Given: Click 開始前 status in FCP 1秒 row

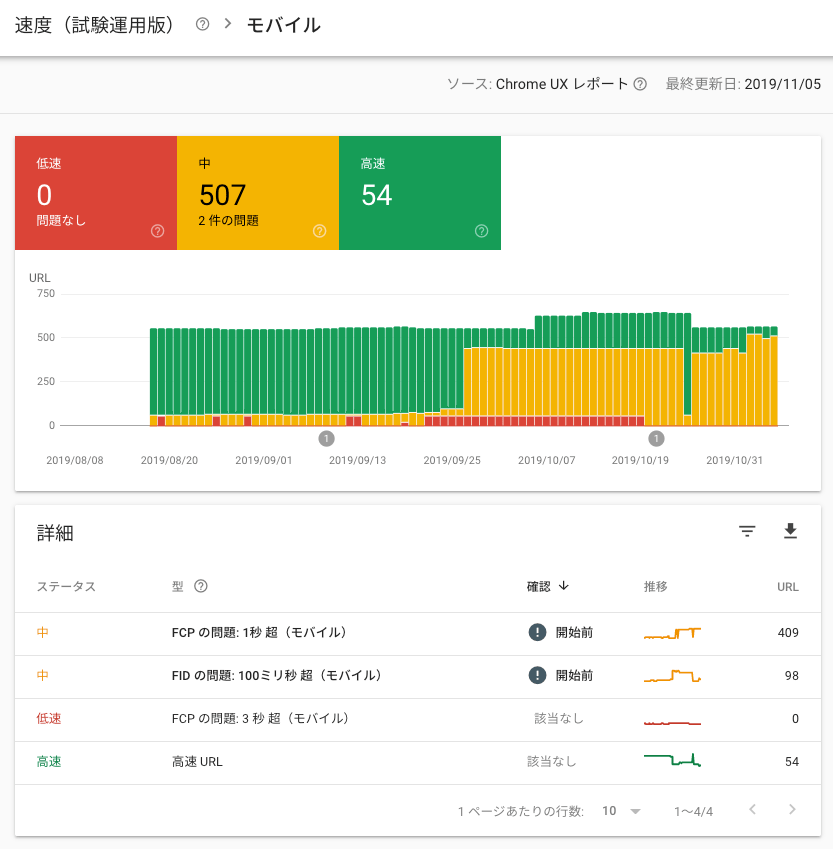Looking at the screenshot, I should (x=574, y=632).
